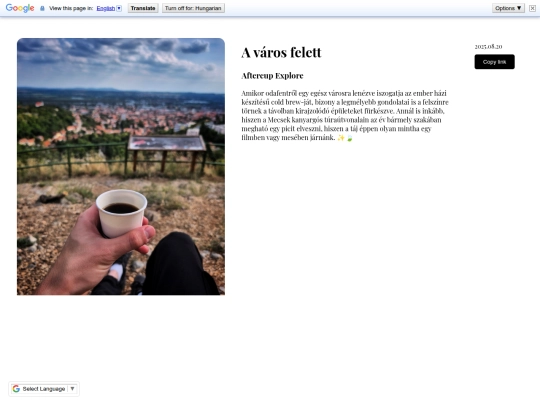Click the arrow on the Select Language widget
The width and height of the screenshot is (540, 405).
[x=72, y=389]
